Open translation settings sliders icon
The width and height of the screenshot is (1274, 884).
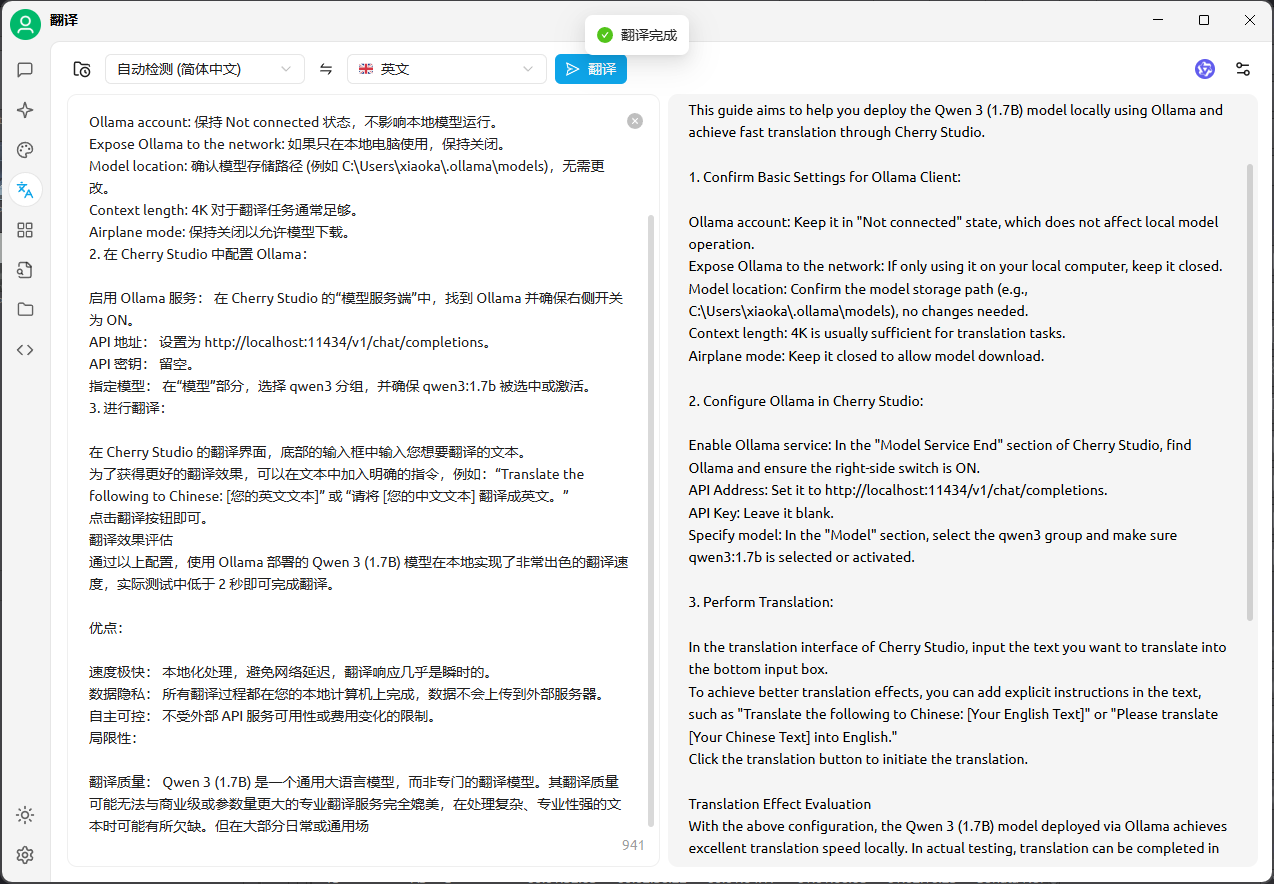(x=1243, y=69)
